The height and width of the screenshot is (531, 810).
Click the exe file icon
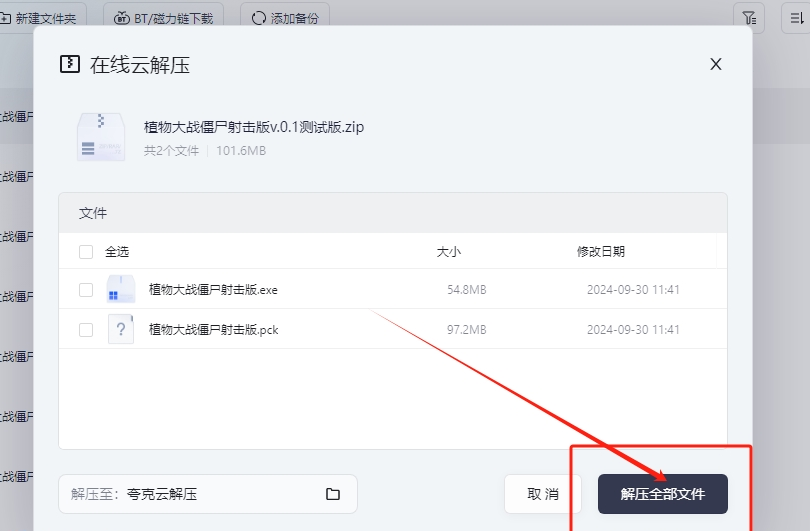(x=121, y=289)
